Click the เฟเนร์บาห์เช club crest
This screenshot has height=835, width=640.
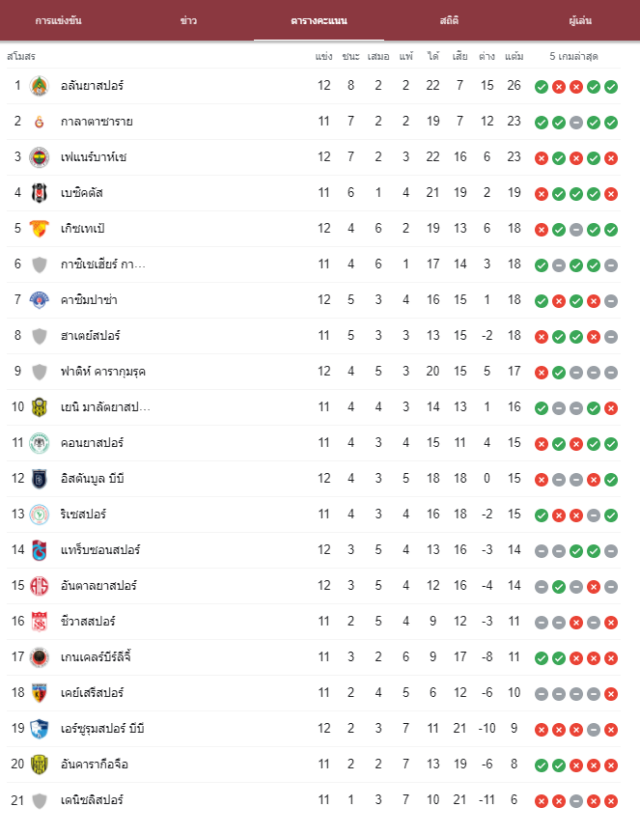39,157
